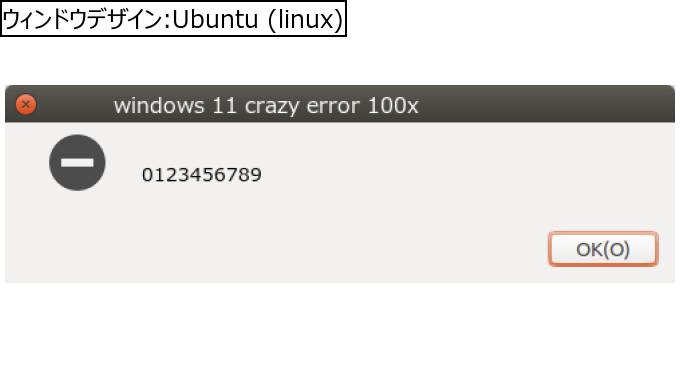Click the white minus bar inside the error icon

click(x=77, y=163)
